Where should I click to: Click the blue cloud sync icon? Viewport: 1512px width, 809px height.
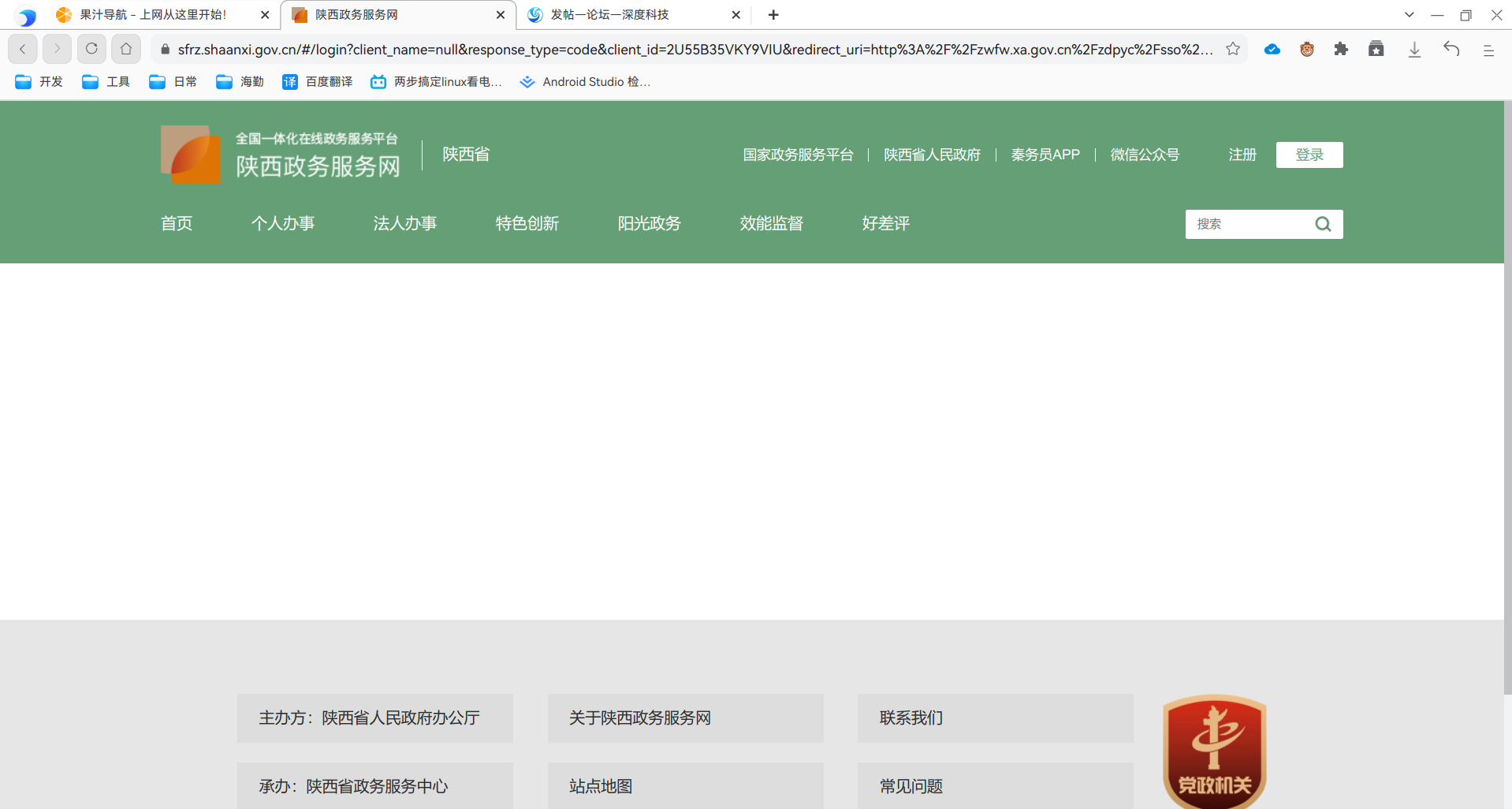point(1272,49)
